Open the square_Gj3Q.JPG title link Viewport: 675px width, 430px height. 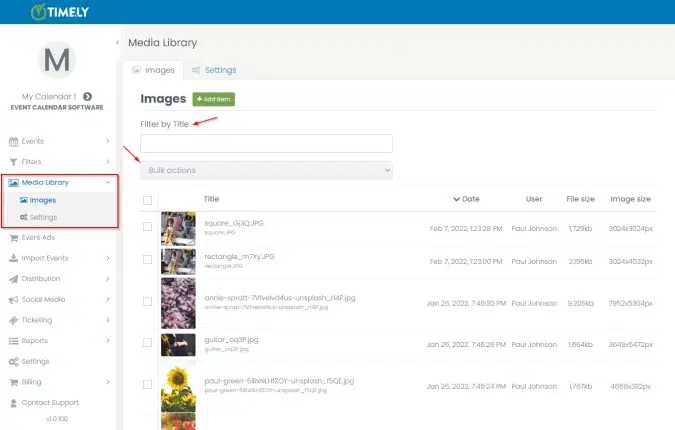point(234,223)
